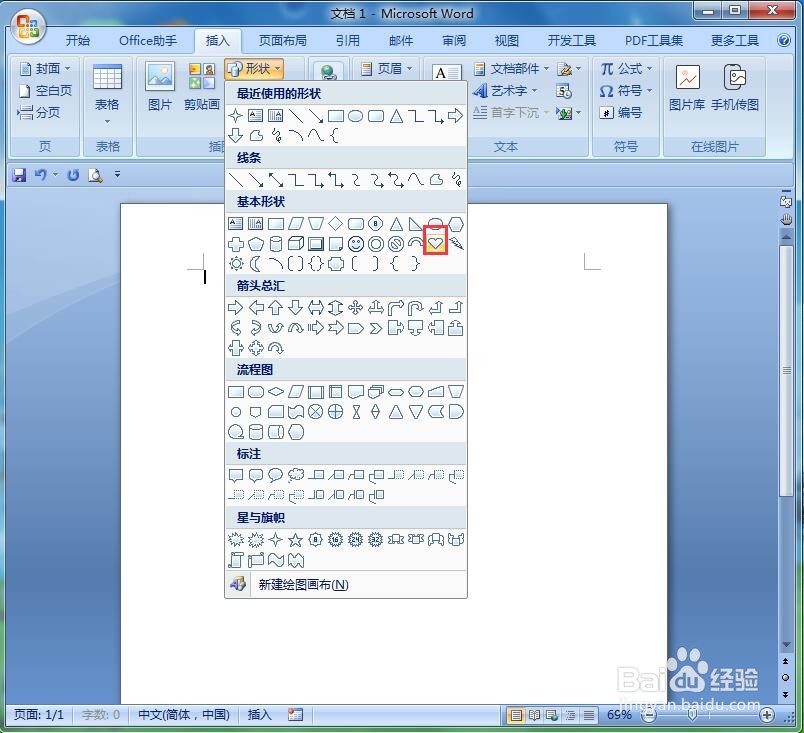This screenshot has height=733, width=804.
Task: Select the five-point star shape
Action: 295,539
